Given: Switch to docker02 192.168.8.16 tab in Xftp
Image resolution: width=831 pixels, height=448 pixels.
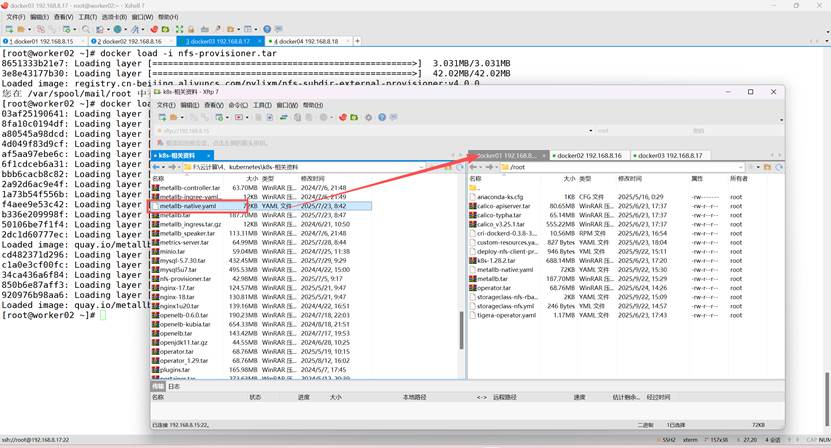Looking at the screenshot, I should pos(589,156).
